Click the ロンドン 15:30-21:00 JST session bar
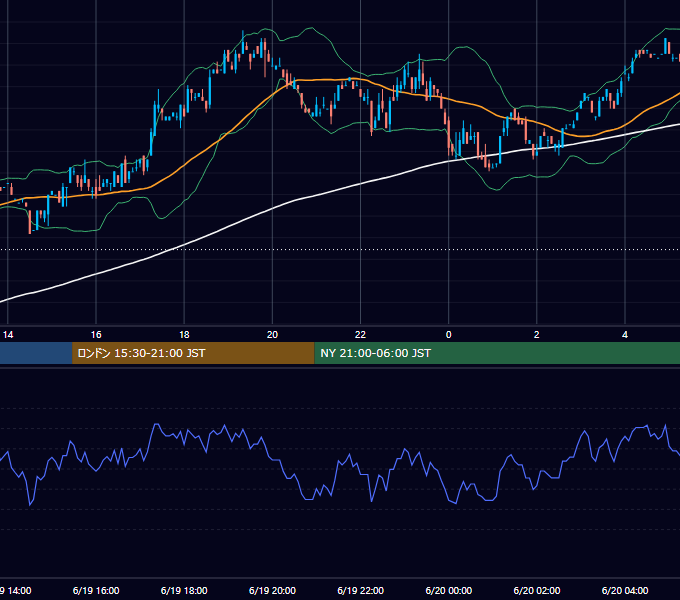The width and height of the screenshot is (680, 600). (193, 353)
